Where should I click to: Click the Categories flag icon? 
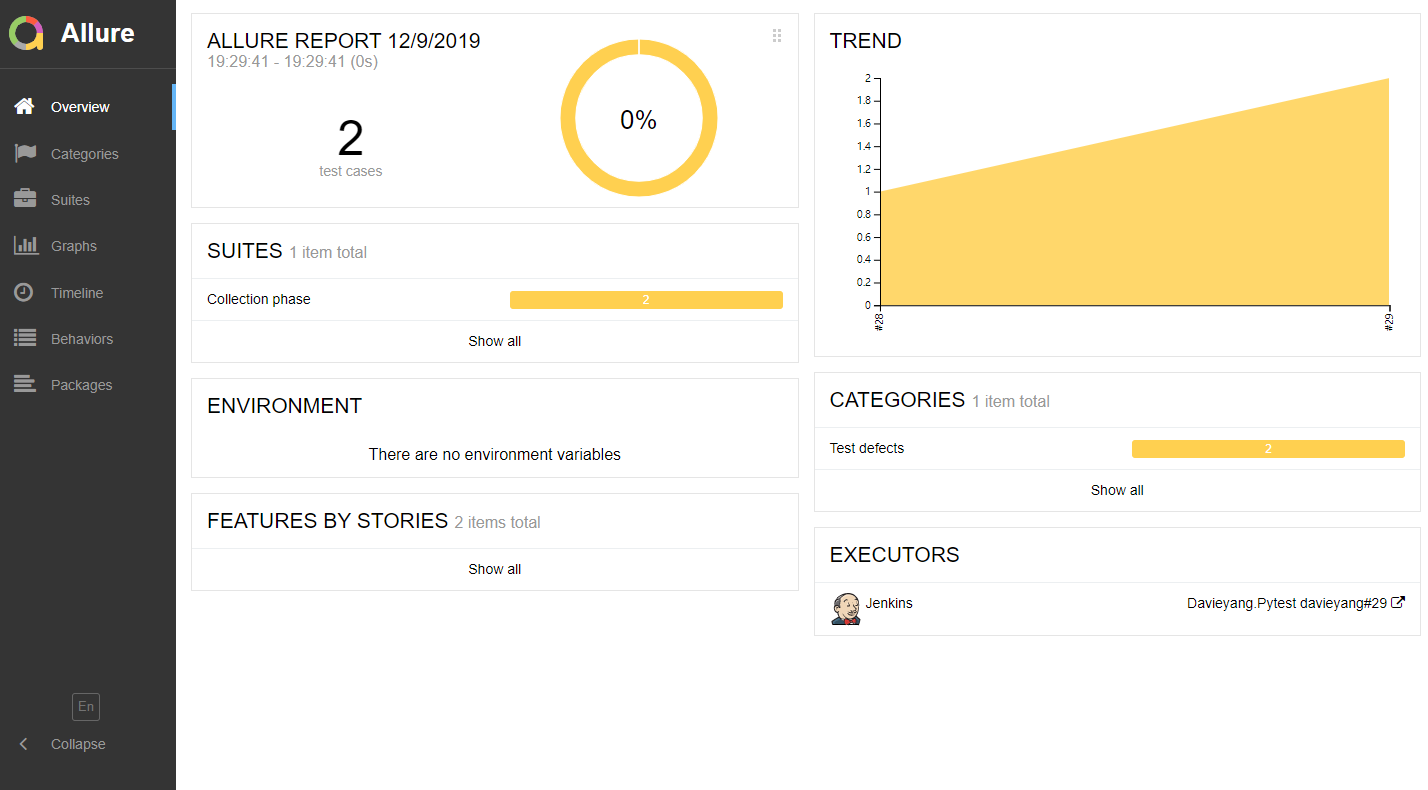pos(25,153)
